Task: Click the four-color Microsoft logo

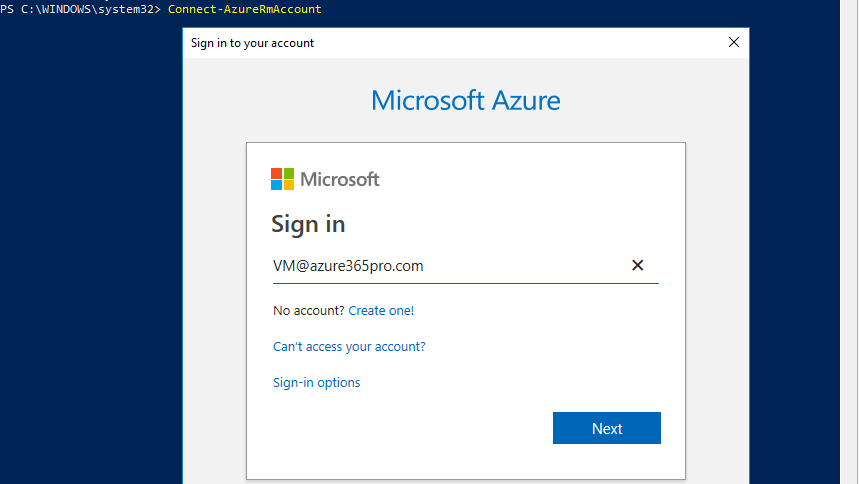Action: (282, 179)
